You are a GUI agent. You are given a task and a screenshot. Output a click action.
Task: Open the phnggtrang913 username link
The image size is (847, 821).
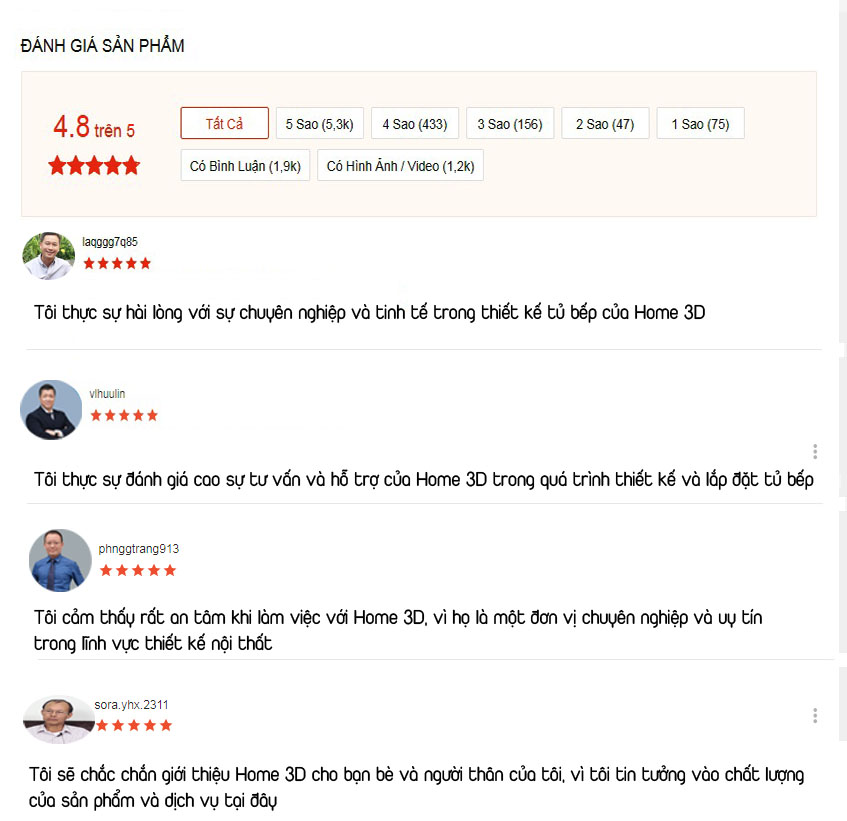(138, 549)
